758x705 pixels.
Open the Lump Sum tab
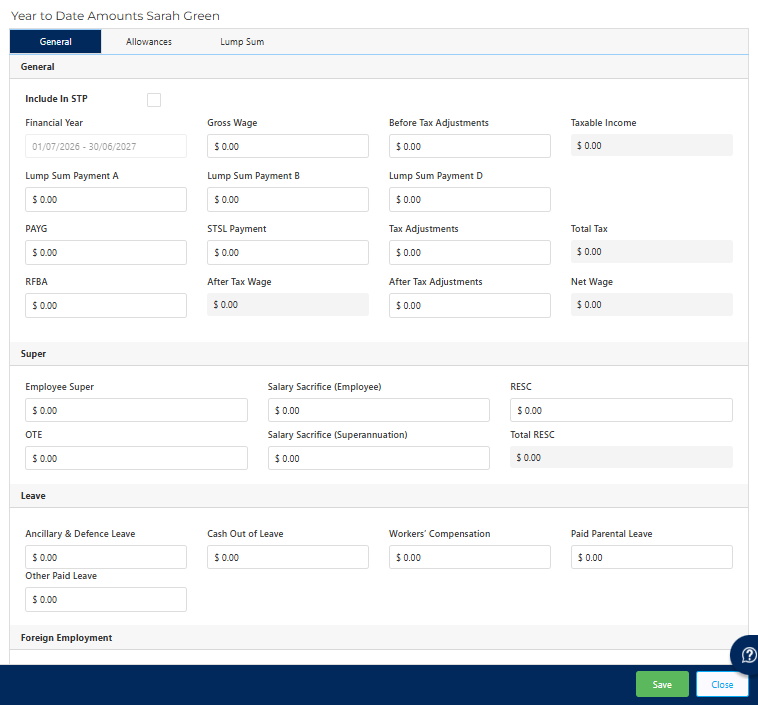click(x=242, y=42)
